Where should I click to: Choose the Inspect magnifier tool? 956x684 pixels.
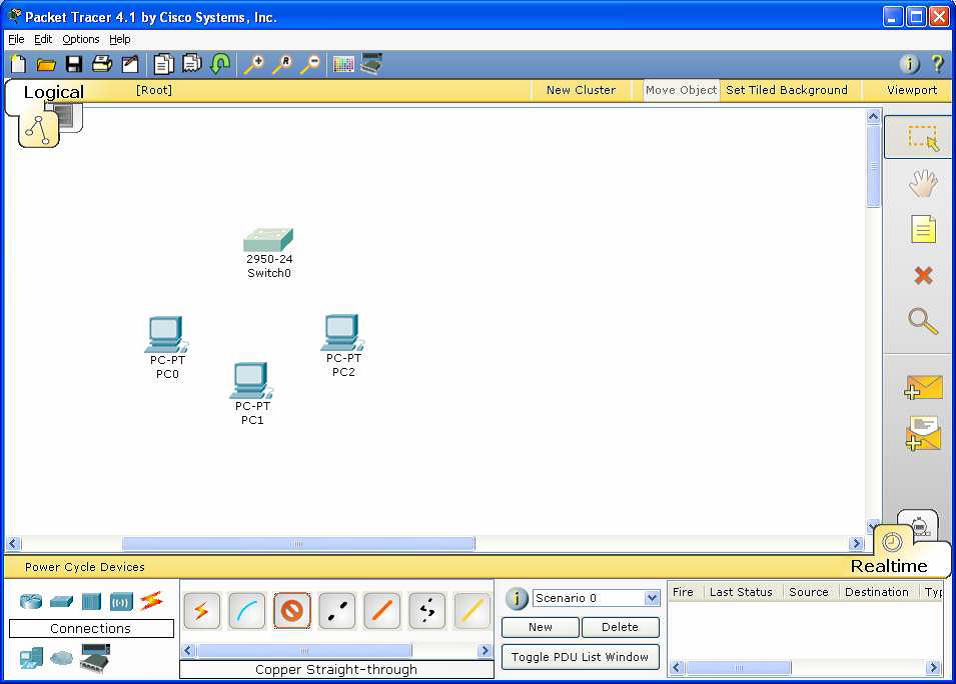click(x=923, y=321)
